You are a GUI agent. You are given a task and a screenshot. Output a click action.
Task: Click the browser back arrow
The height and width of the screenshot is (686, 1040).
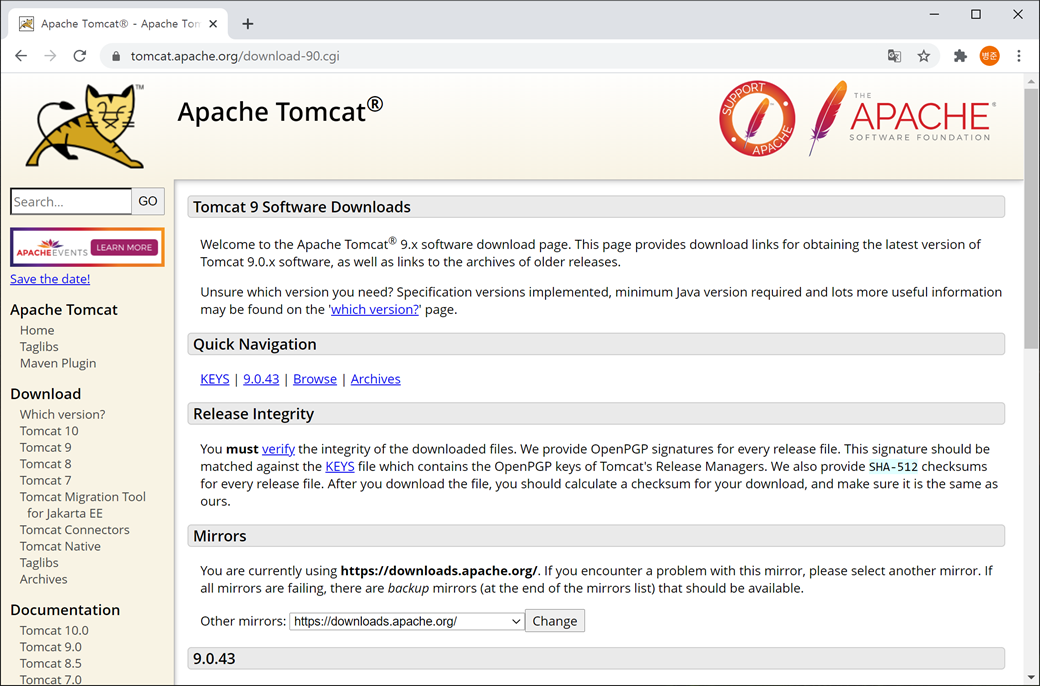click(21, 56)
